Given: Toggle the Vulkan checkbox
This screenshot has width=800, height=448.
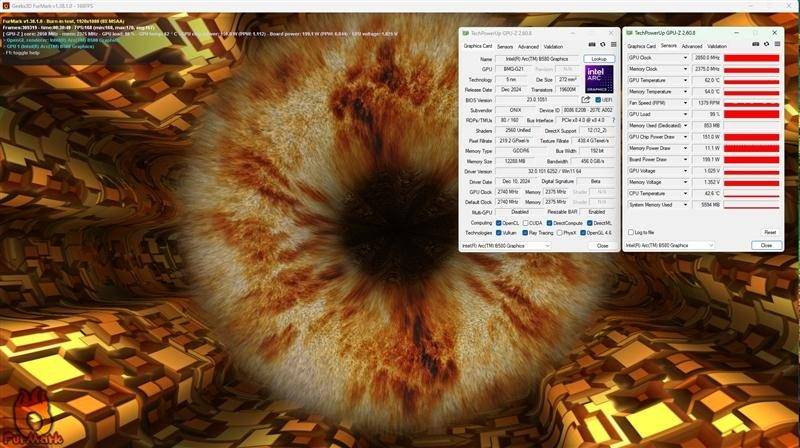Looking at the screenshot, I should [498, 233].
